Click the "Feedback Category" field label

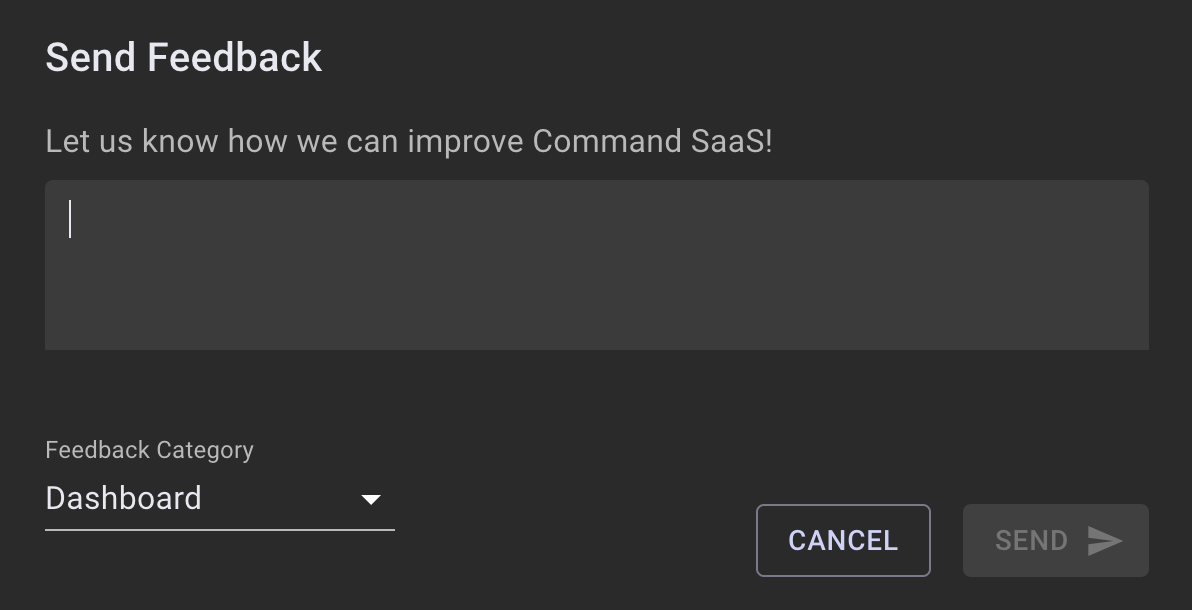(149, 450)
